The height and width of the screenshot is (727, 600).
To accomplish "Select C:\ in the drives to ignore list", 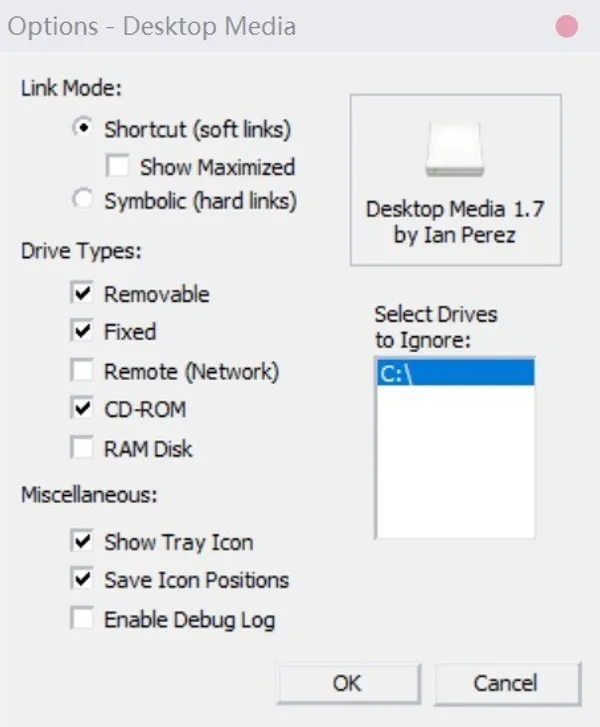I will pyautogui.click(x=455, y=372).
